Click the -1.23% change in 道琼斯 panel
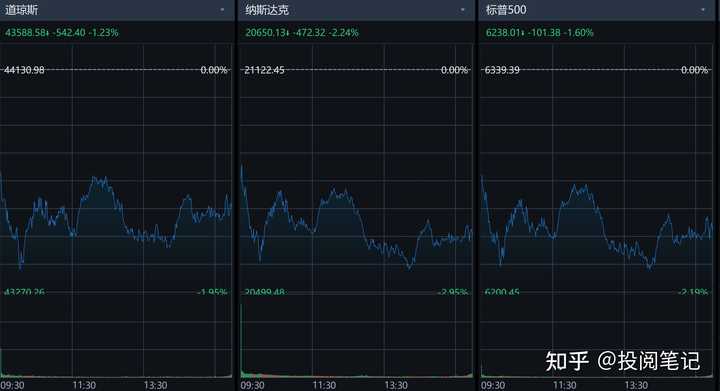Image resolution: width=720 pixels, height=391 pixels. [104, 33]
